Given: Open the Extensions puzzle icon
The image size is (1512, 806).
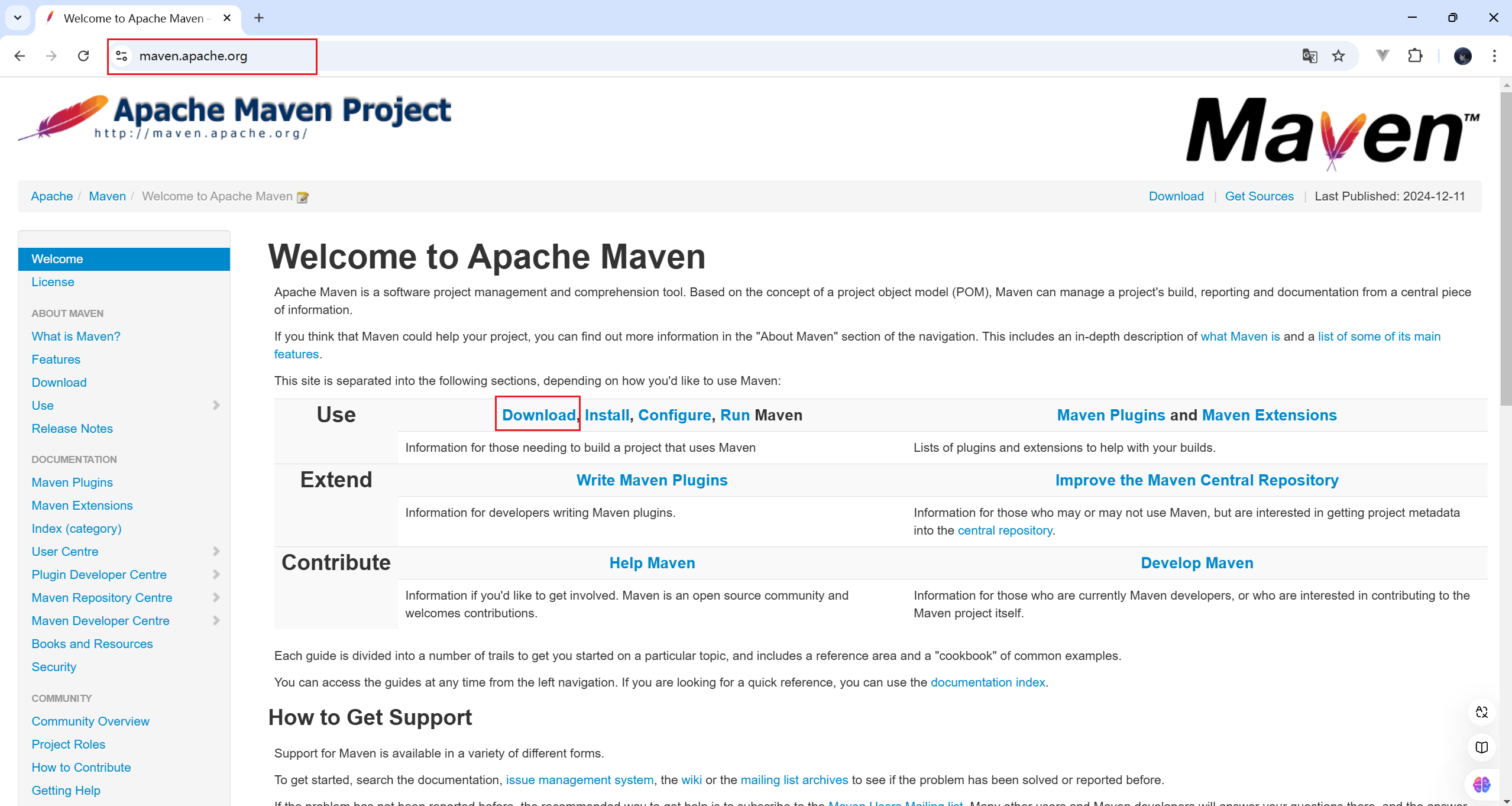Looking at the screenshot, I should pos(1415,56).
